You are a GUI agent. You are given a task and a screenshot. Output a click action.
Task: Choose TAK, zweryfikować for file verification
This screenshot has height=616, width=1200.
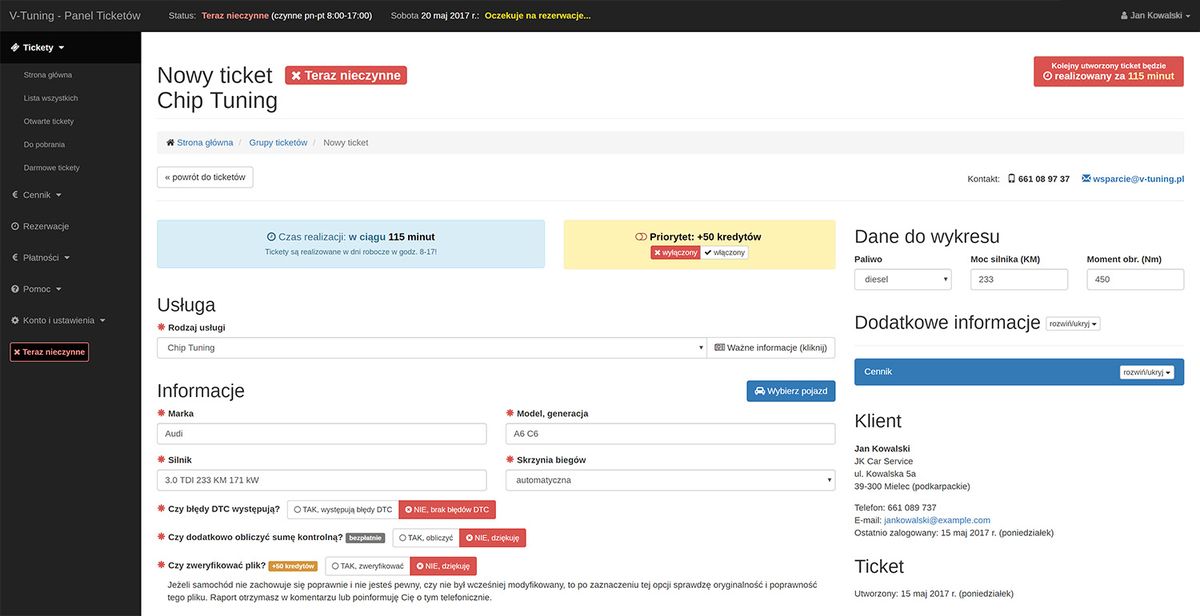coord(367,566)
